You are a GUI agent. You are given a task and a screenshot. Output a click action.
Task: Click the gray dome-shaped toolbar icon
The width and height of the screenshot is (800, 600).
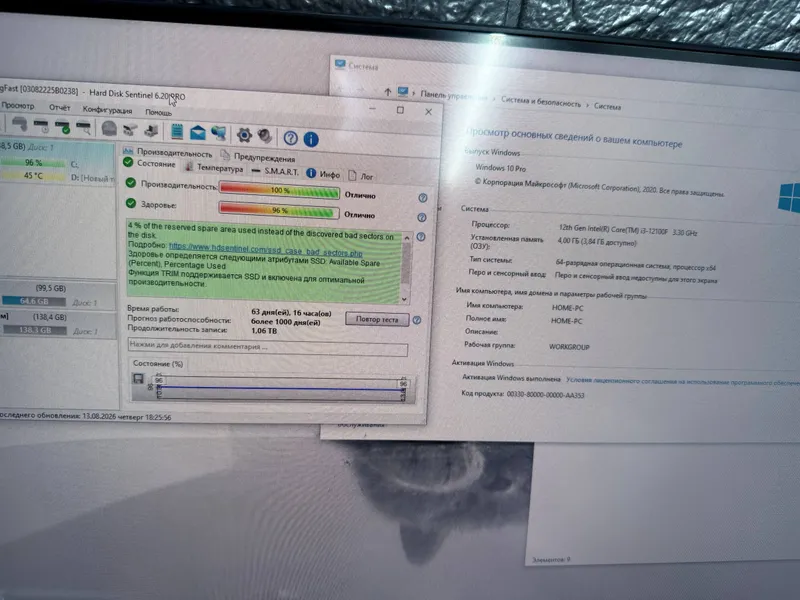(109, 128)
